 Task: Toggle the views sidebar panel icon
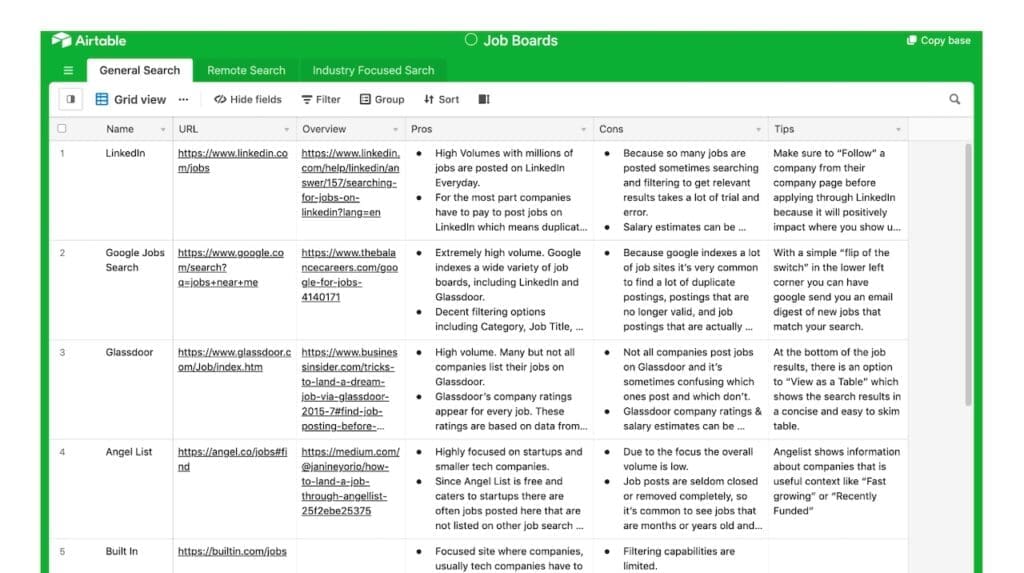(x=71, y=99)
